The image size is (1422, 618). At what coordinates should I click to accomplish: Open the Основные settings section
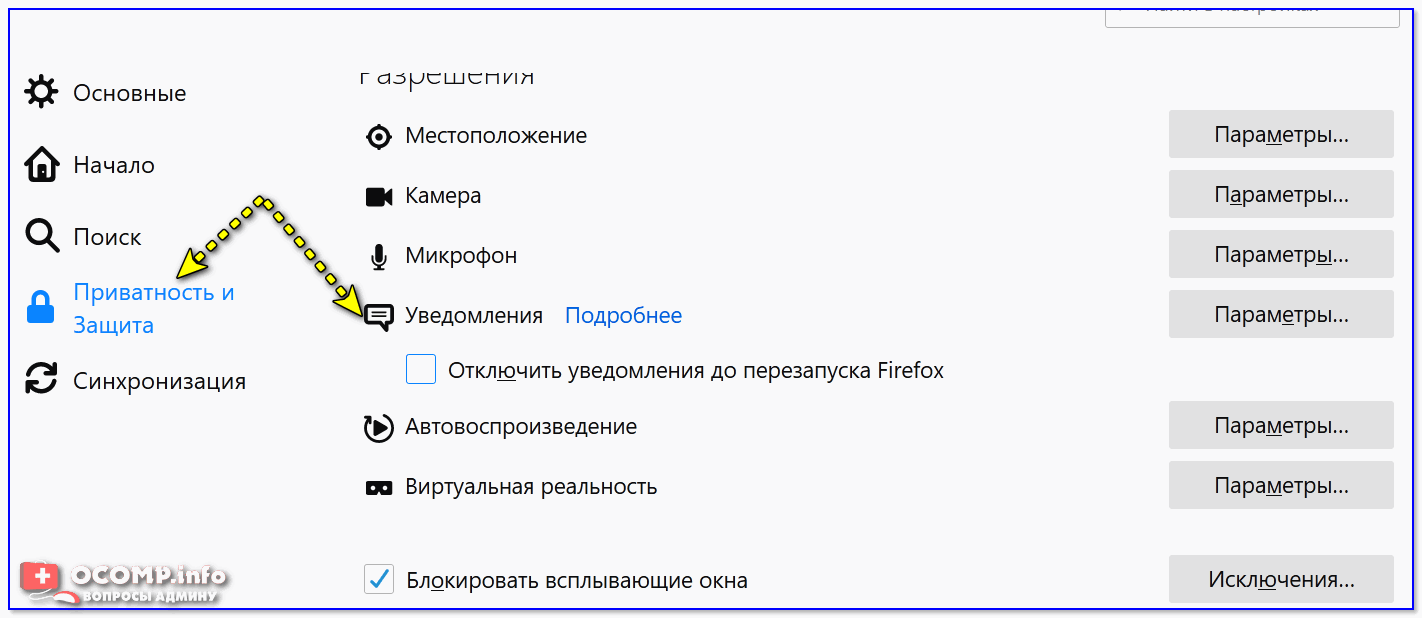click(x=129, y=93)
